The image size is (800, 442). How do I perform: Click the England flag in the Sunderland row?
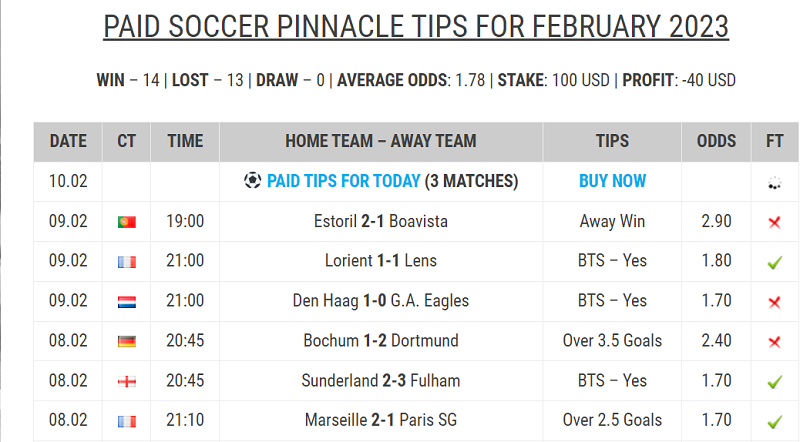127,381
